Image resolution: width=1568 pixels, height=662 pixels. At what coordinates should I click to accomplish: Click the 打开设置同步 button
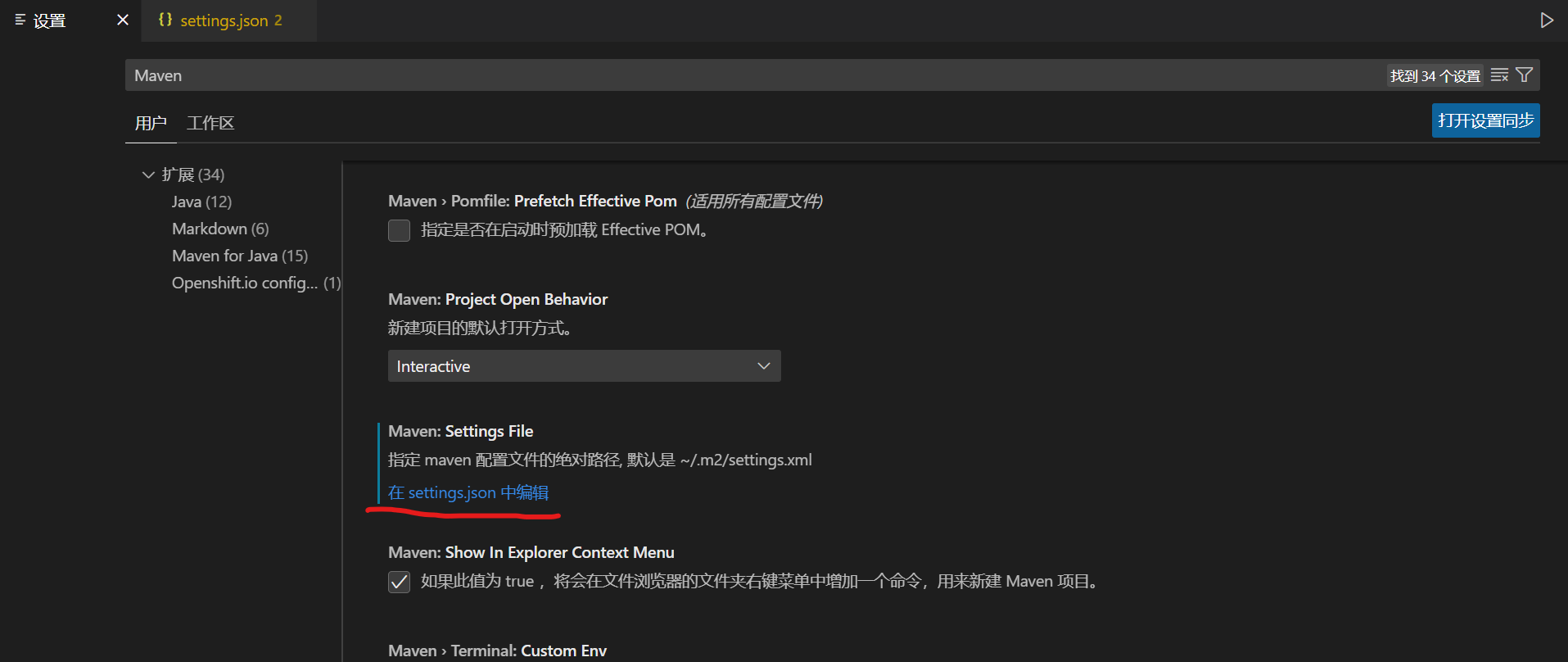1485,120
